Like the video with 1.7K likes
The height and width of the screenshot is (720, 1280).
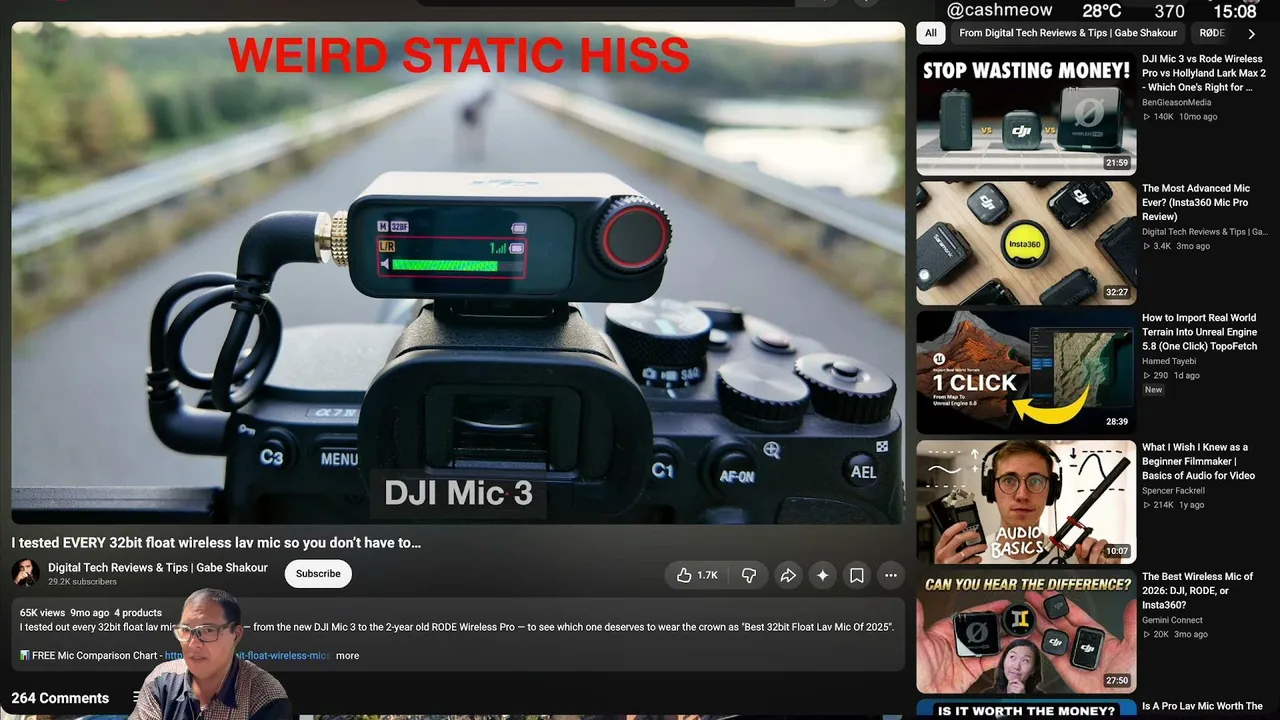click(697, 575)
